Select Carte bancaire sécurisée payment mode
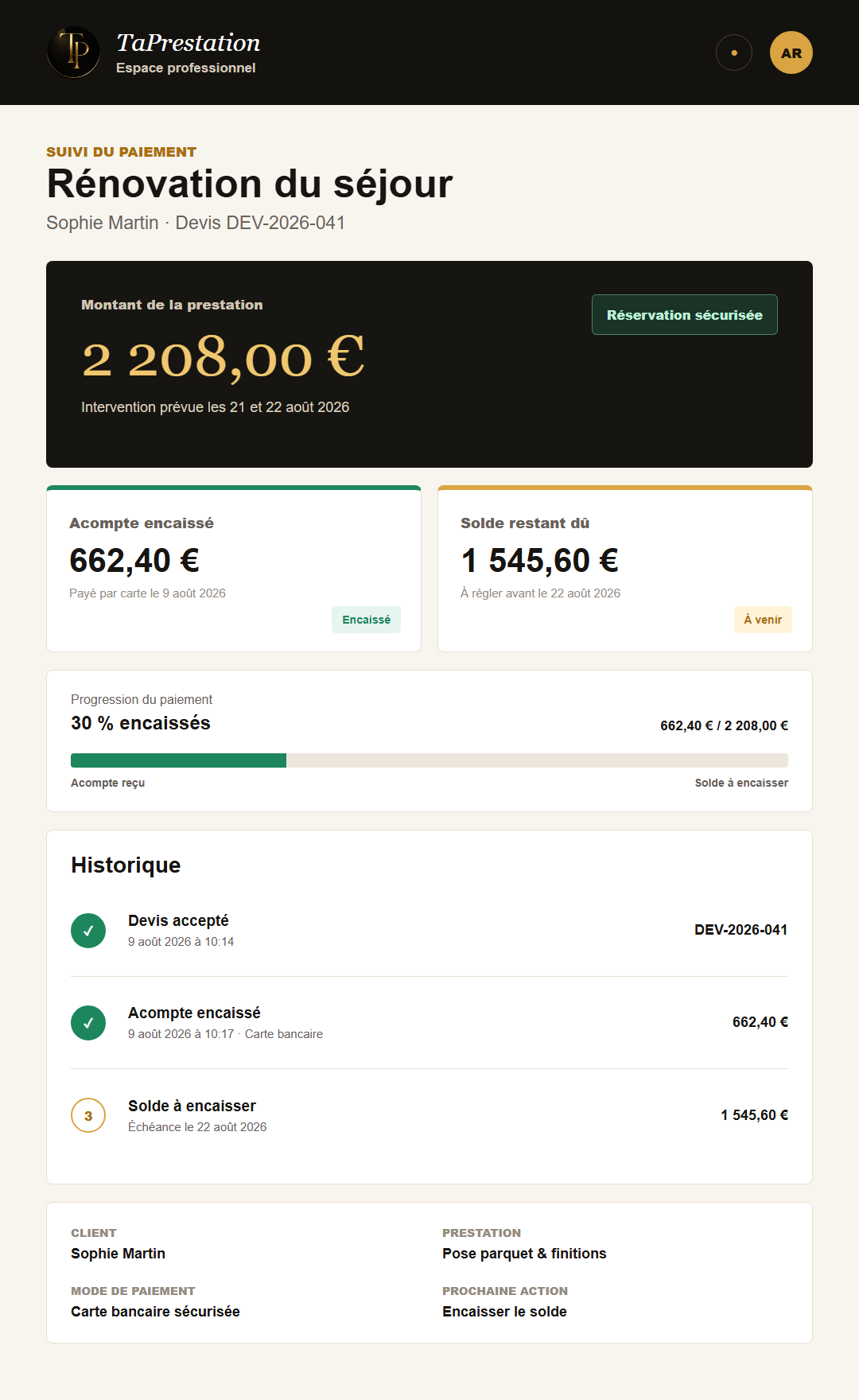 (155, 1312)
